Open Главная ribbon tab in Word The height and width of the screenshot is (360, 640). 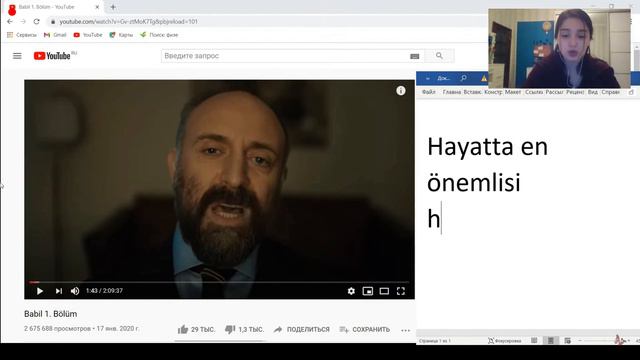click(x=451, y=92)
